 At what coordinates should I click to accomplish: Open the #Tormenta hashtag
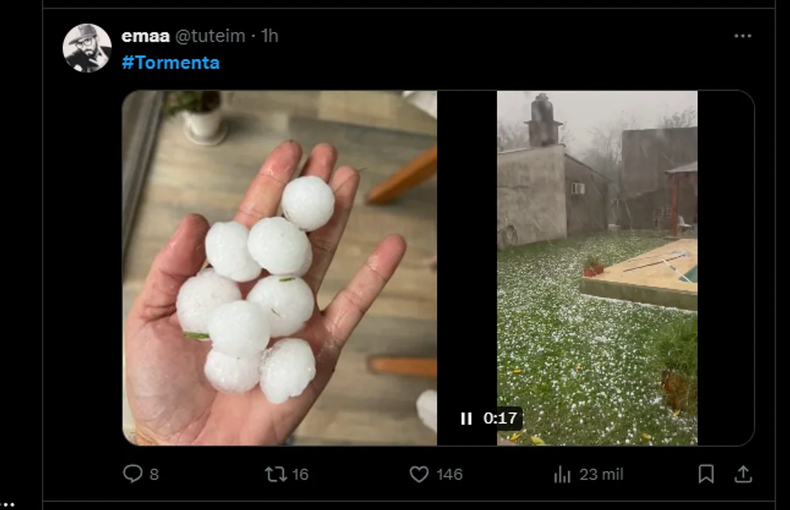pyautogui.click(x=170, y=62)
